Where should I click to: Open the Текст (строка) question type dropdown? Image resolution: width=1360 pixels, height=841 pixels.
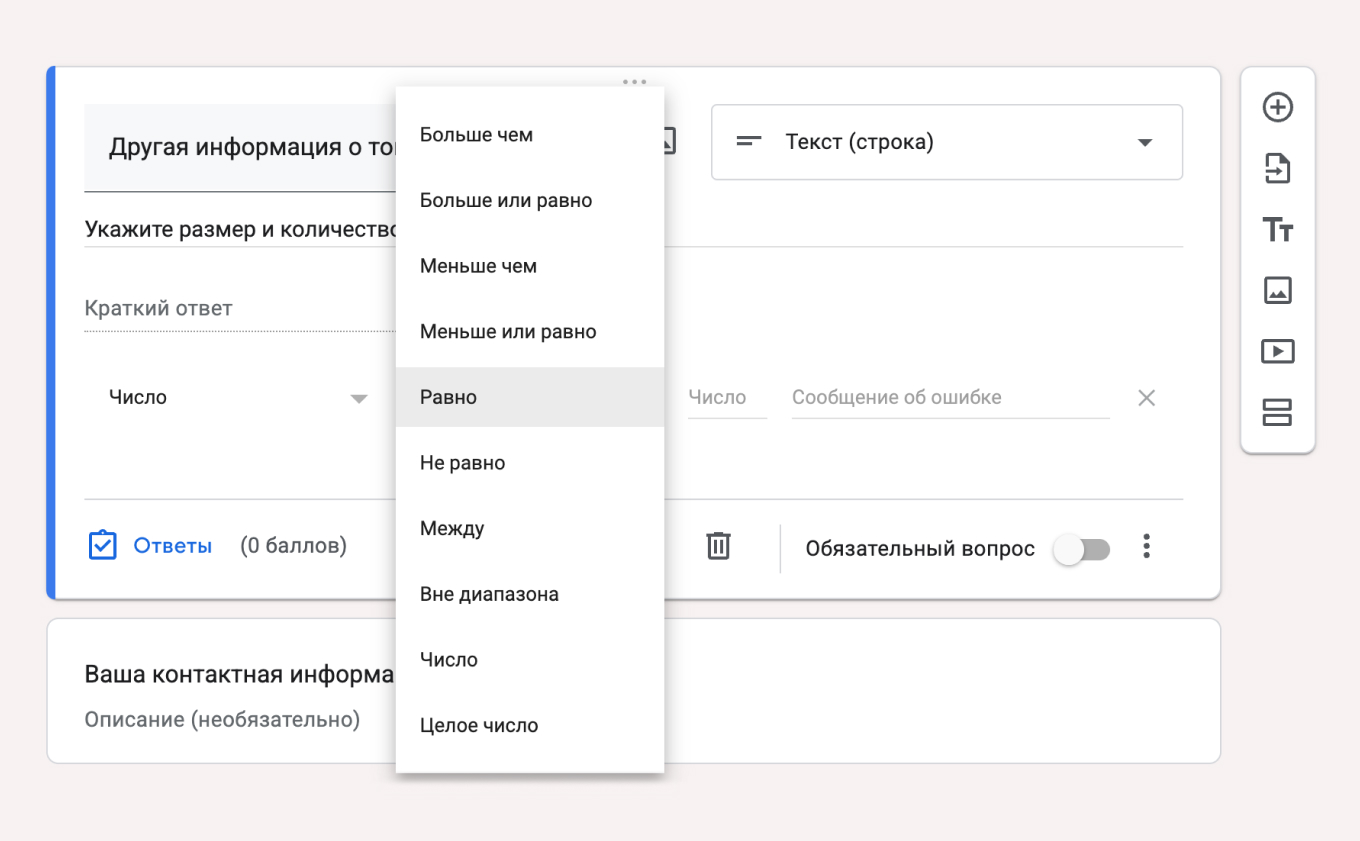click(x=946, y=142)
